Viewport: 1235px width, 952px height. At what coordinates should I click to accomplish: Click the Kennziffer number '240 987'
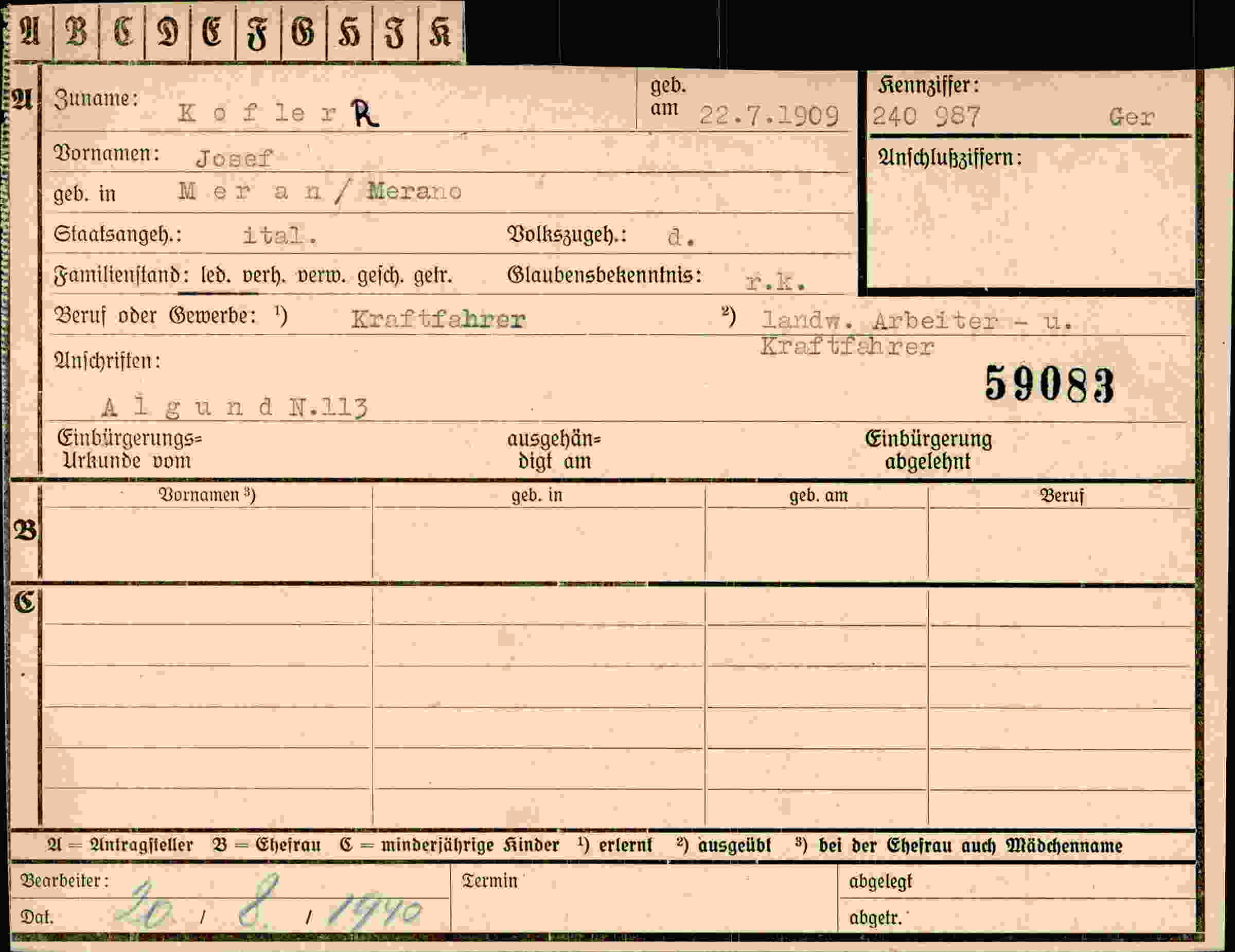(925, 116)
